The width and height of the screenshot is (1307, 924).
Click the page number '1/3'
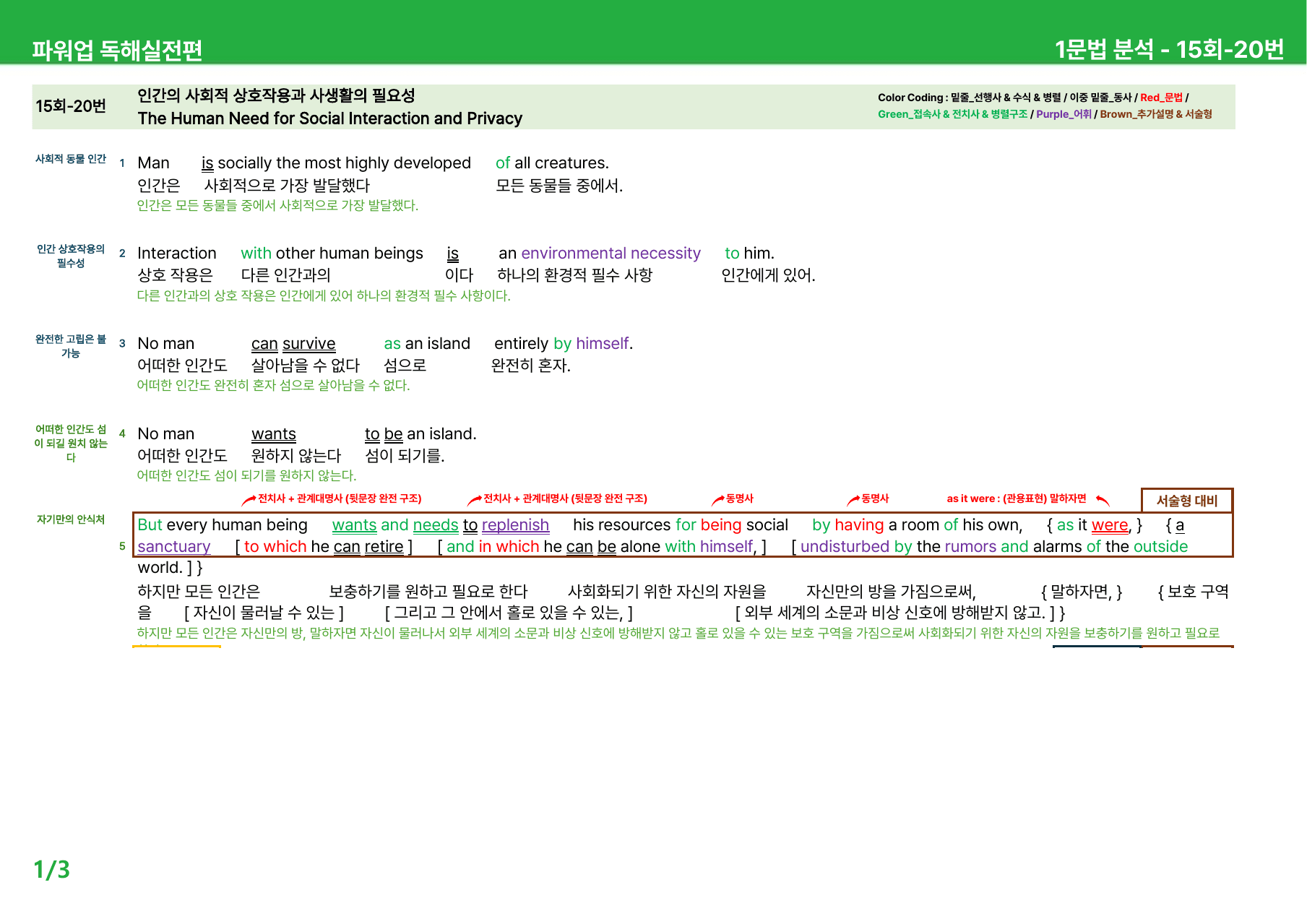click(x=51, y=870)
